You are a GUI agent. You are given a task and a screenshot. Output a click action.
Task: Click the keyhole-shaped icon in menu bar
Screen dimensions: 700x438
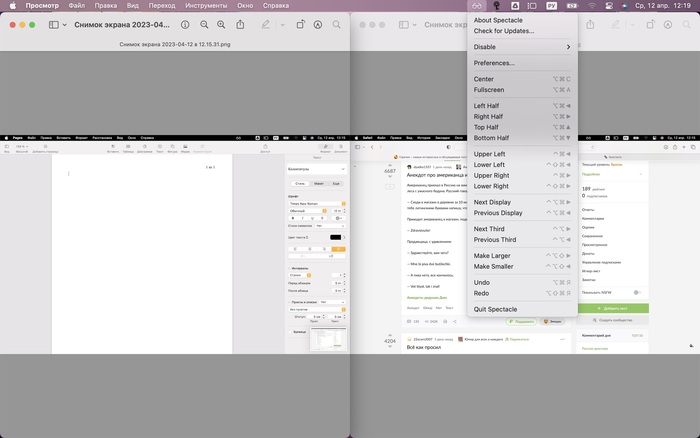496,6
